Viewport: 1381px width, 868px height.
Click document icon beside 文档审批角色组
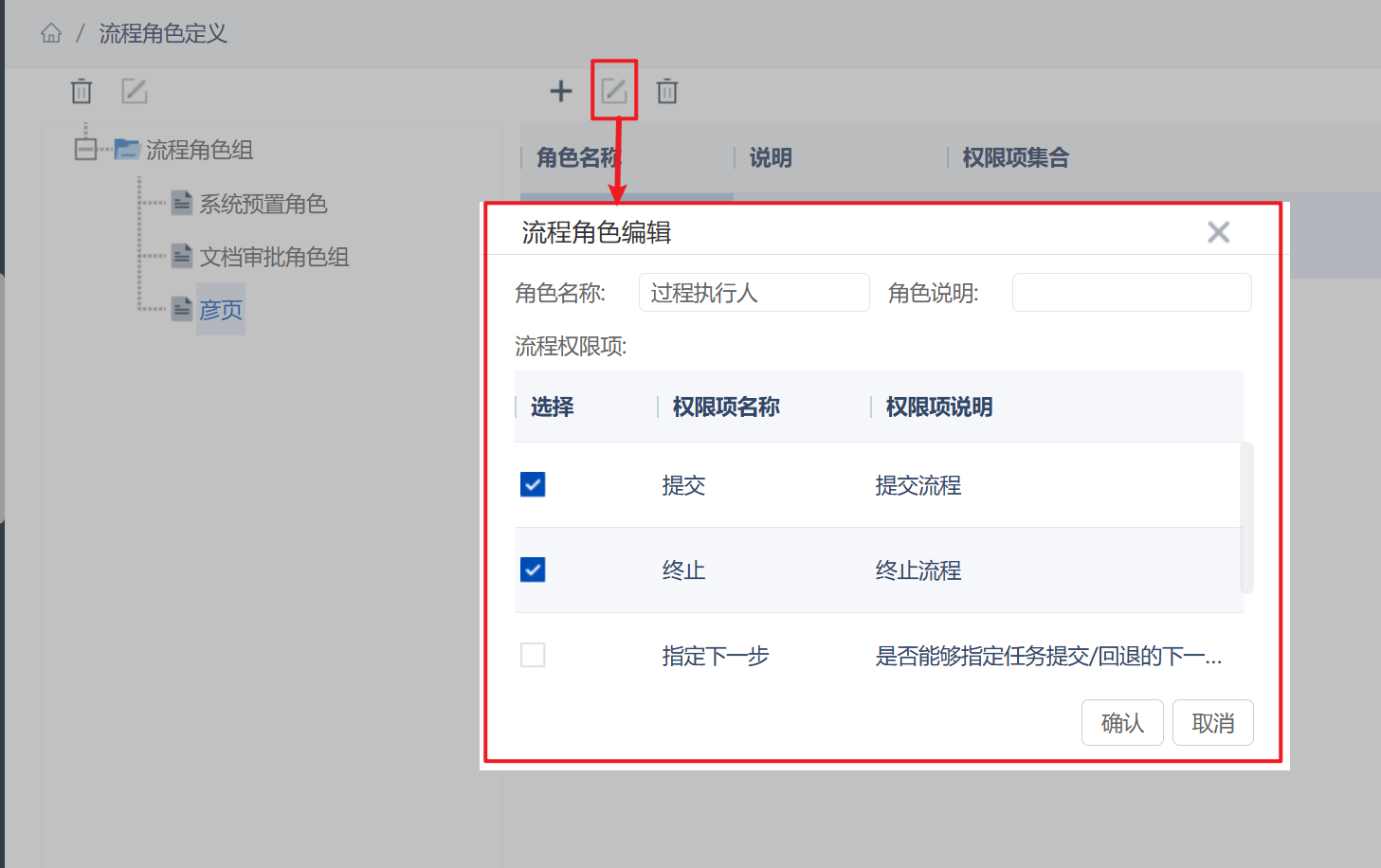coord(182,256)
